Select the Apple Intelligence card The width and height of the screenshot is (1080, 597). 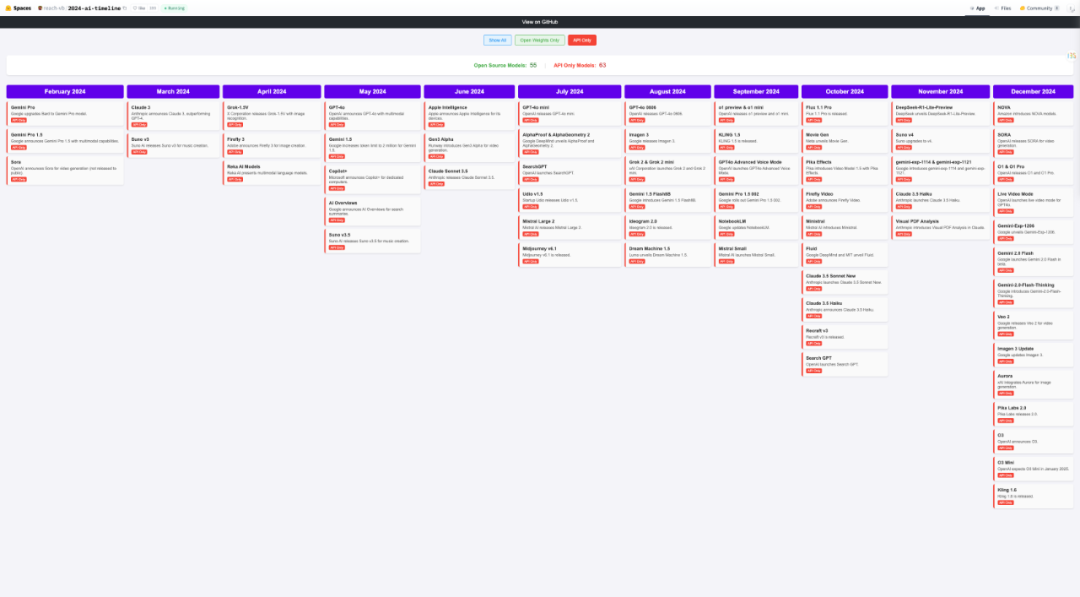click(470, 116)
